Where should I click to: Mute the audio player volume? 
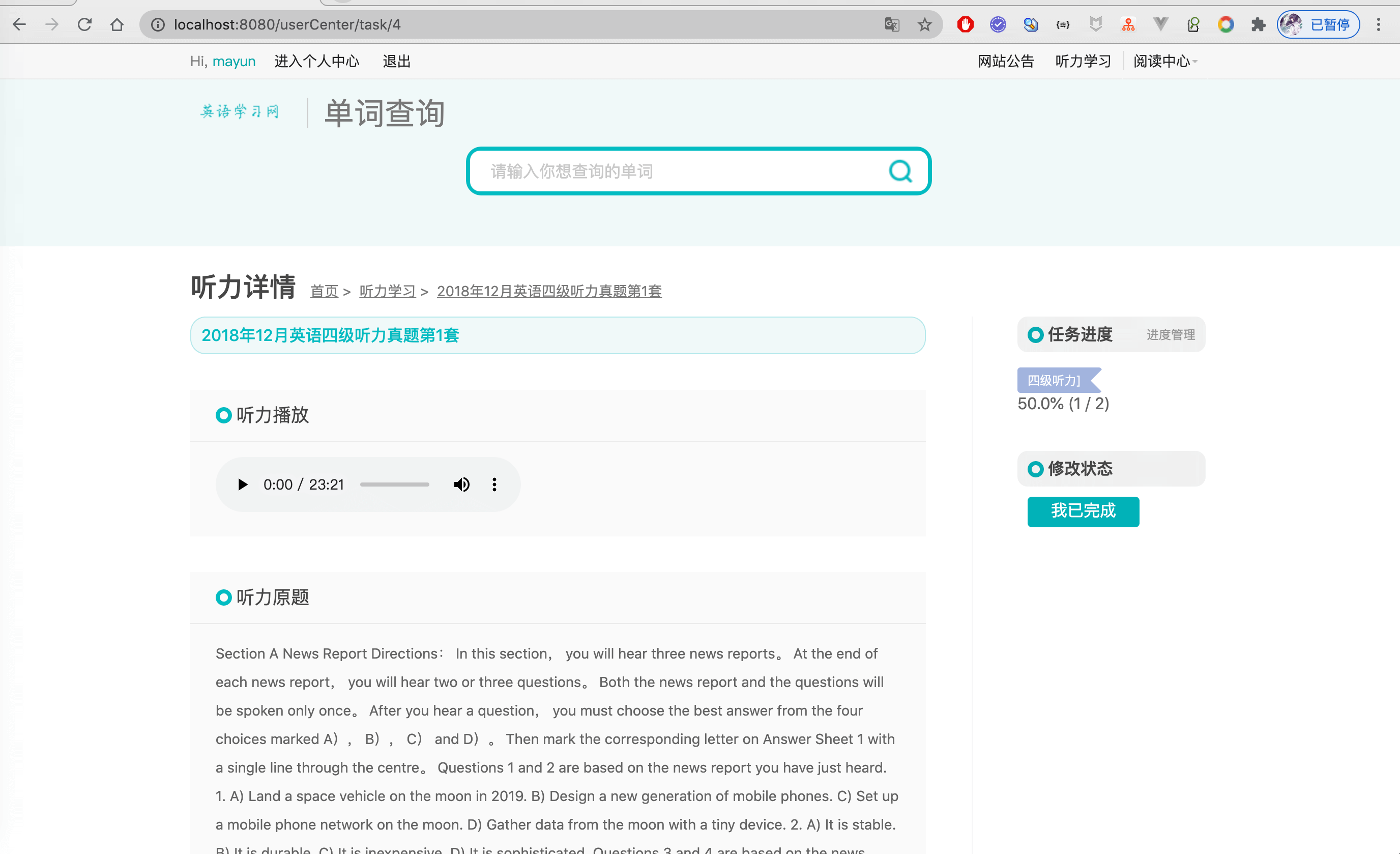(461, 485)
